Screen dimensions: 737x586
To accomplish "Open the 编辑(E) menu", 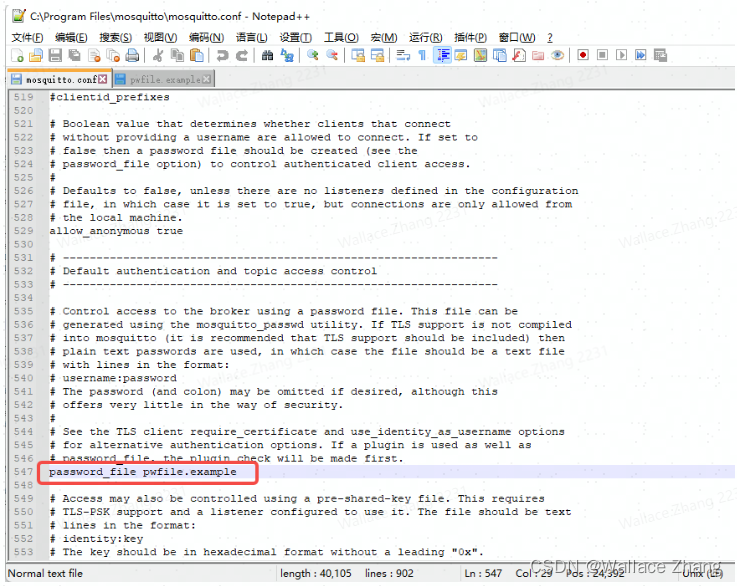I will 71,37.
